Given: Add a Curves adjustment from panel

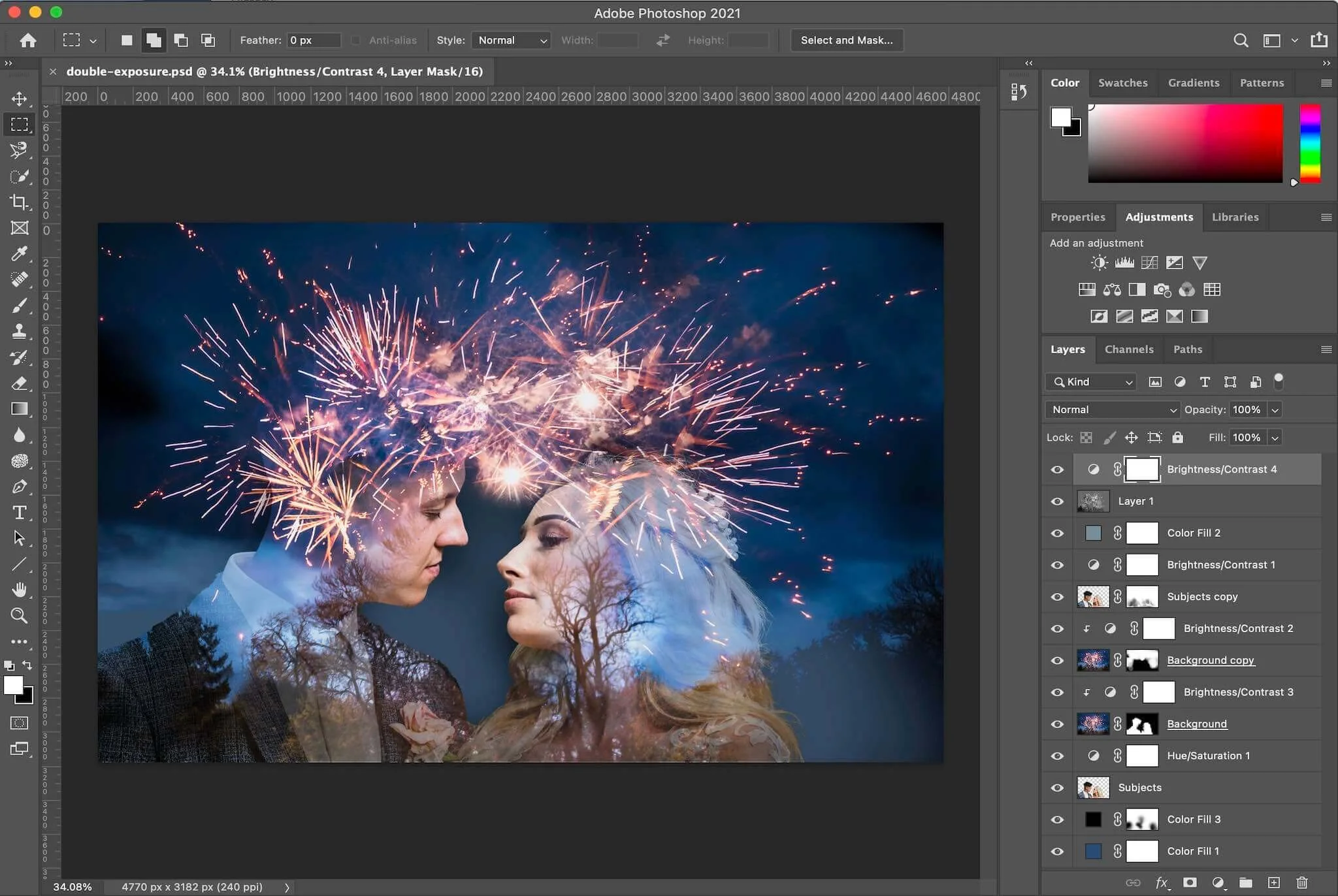Looking at the screenshot, I should pyautogui.click(x=1149, y=263).
